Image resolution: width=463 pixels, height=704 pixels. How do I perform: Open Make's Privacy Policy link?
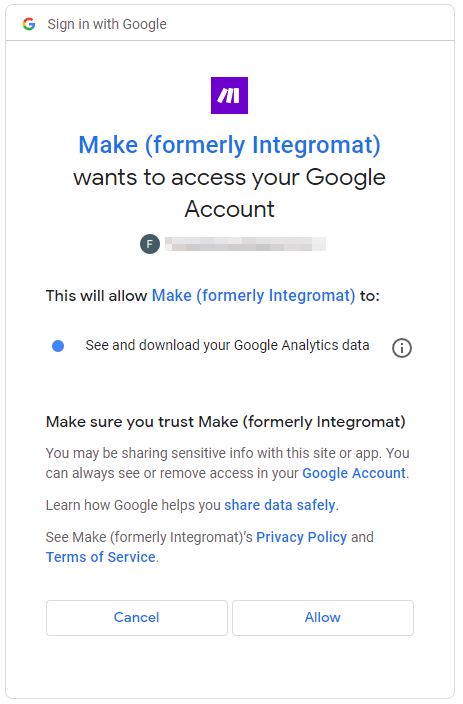(x=301, y=537)
